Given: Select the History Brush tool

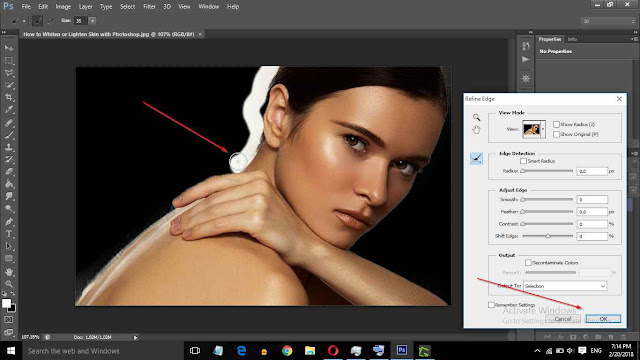Looking at the screenshot, I should [9, 159].
